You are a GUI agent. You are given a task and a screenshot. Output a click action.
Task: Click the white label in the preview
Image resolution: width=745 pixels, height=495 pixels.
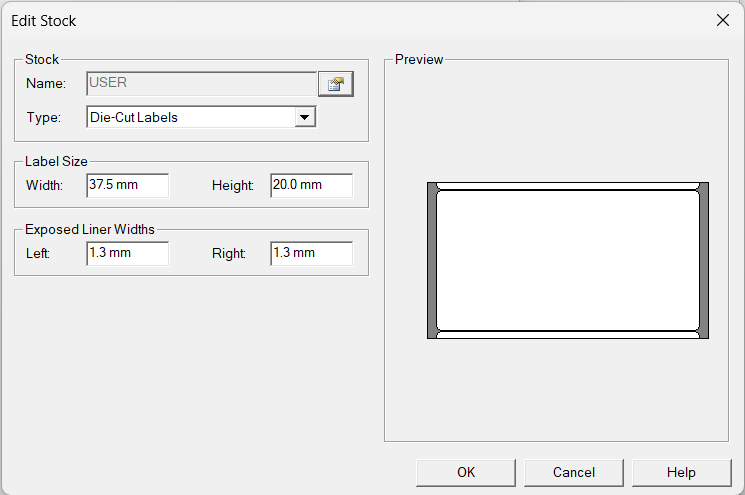[567, 260]
